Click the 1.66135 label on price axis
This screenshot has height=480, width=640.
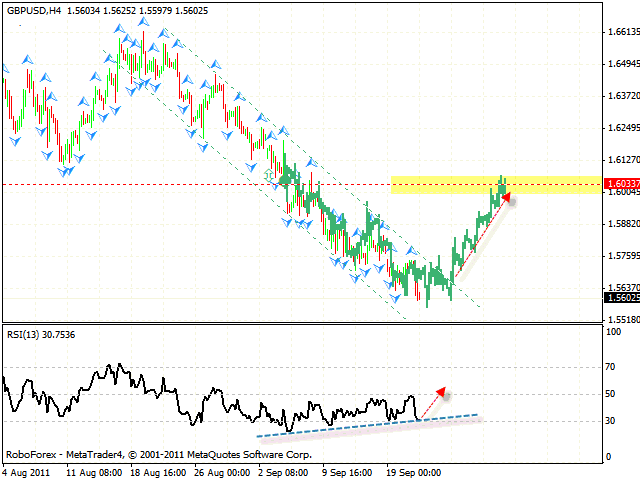tap(622, 32)
